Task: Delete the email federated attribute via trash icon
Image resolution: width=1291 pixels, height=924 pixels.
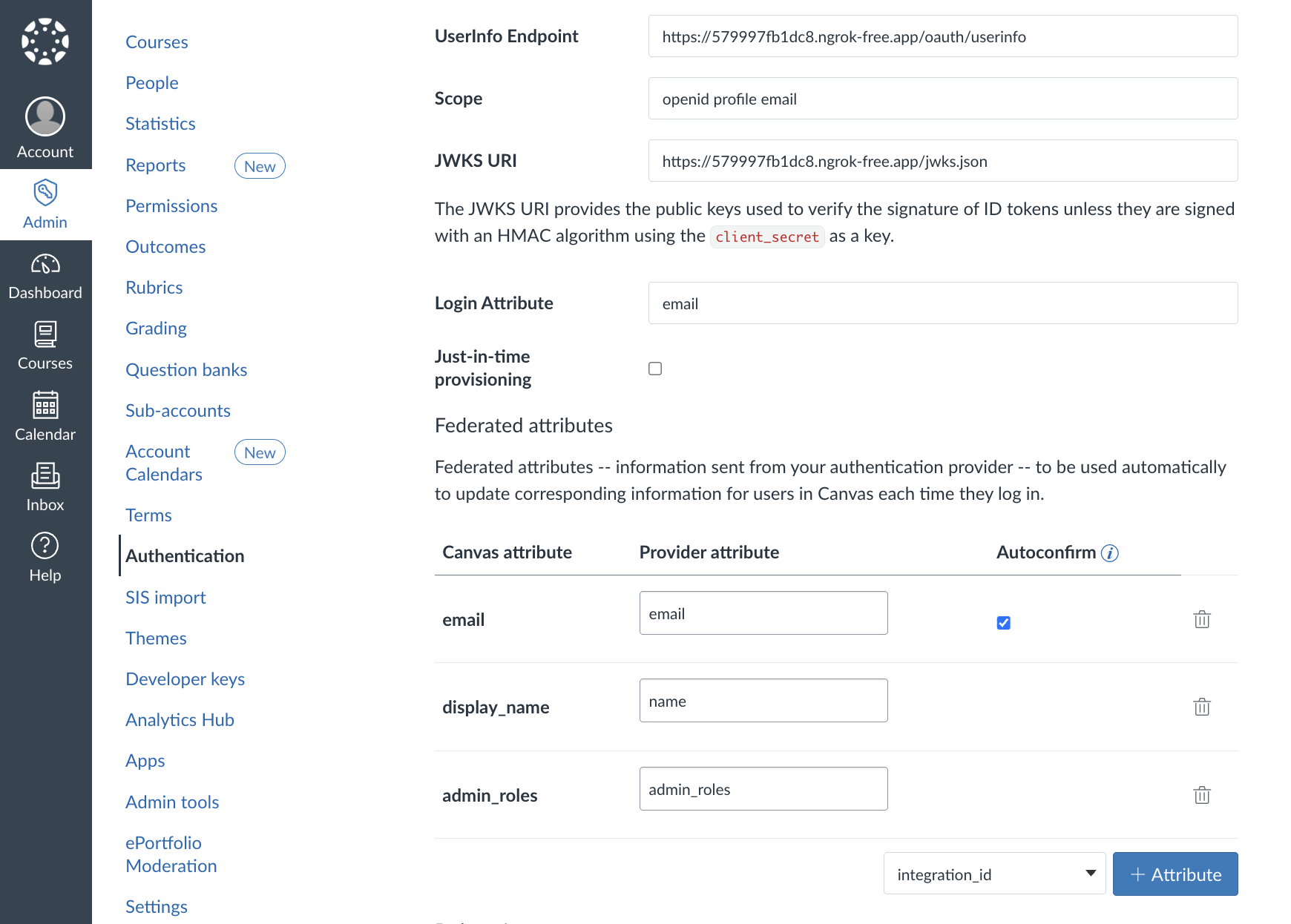Action: (1202, 620)
